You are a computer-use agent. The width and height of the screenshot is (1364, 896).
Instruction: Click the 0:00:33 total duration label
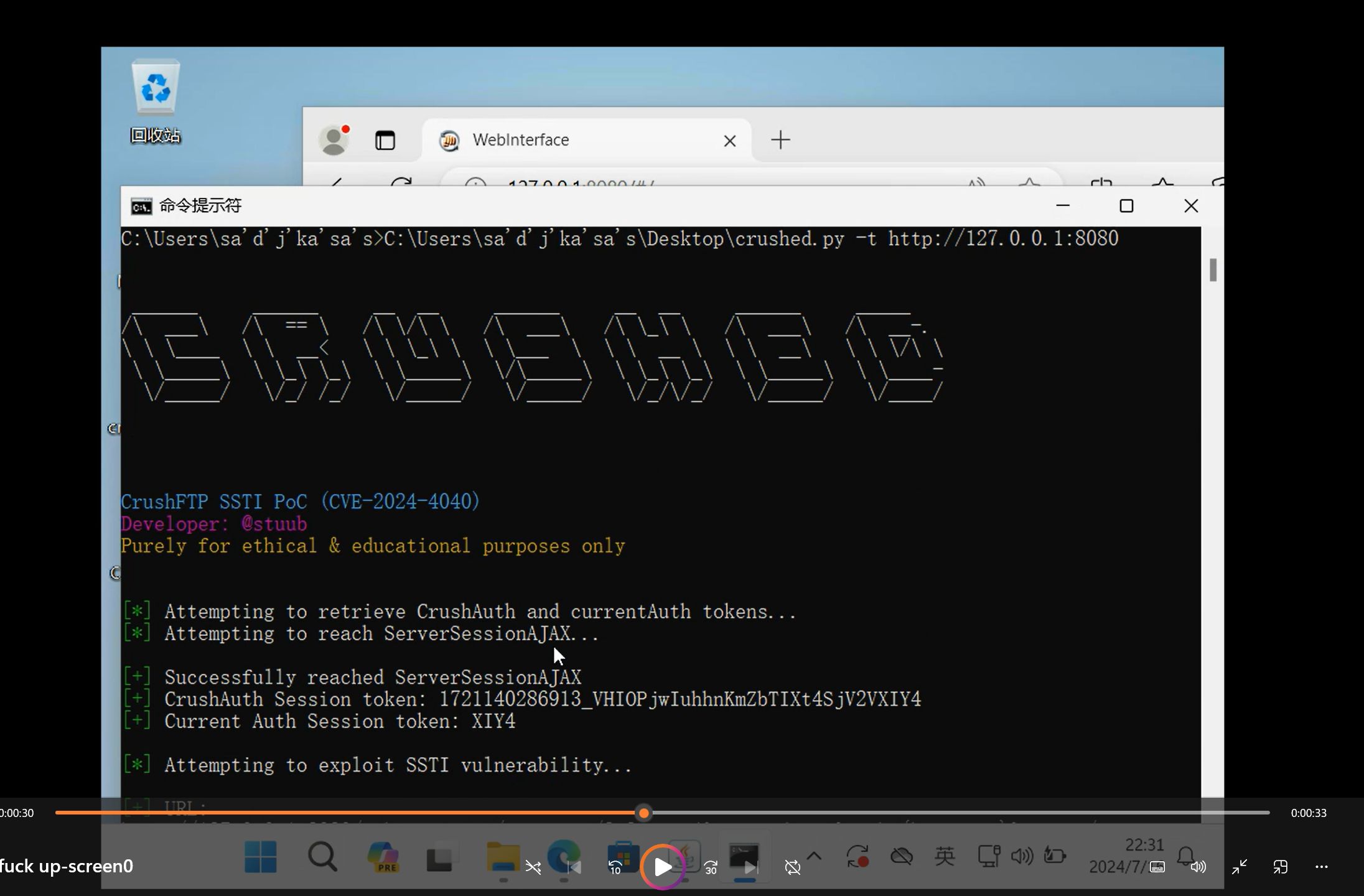coord(1309,813)
